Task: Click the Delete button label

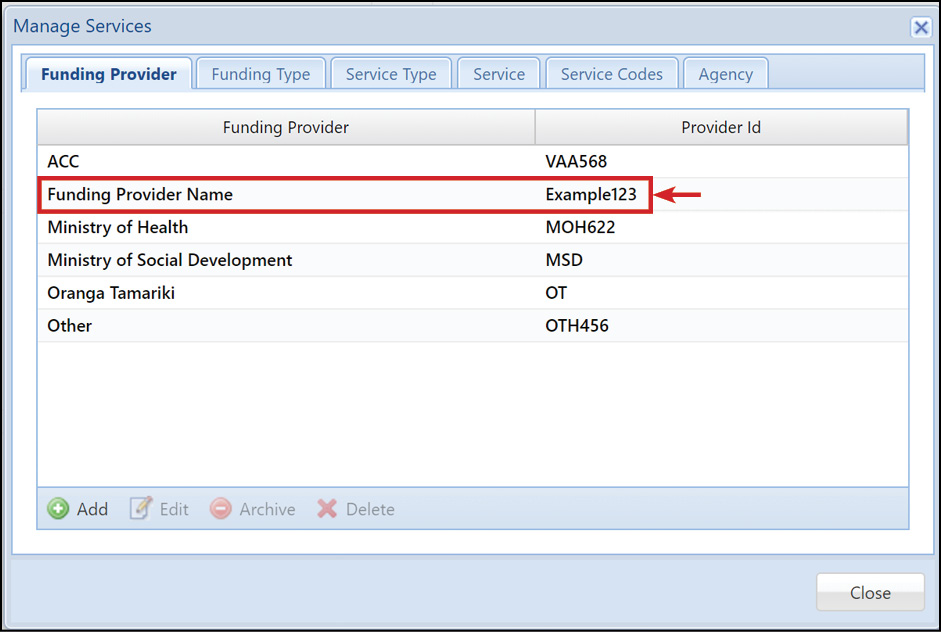Action: click(370, 509)
